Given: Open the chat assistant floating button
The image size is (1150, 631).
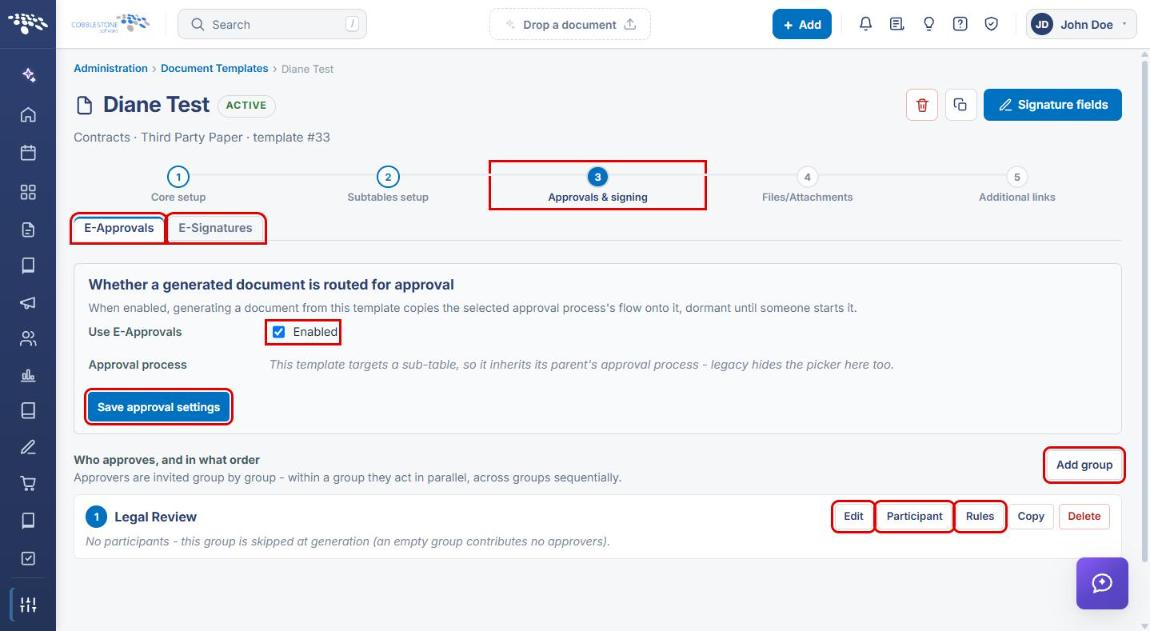Looking at the screenshot, I should click(1102, 583).
